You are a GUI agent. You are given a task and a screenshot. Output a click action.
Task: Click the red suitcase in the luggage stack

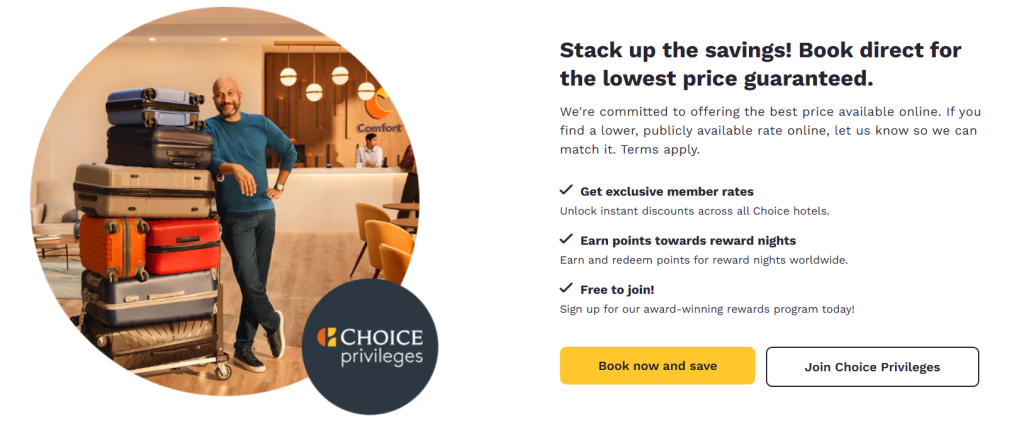pos(183,246)
